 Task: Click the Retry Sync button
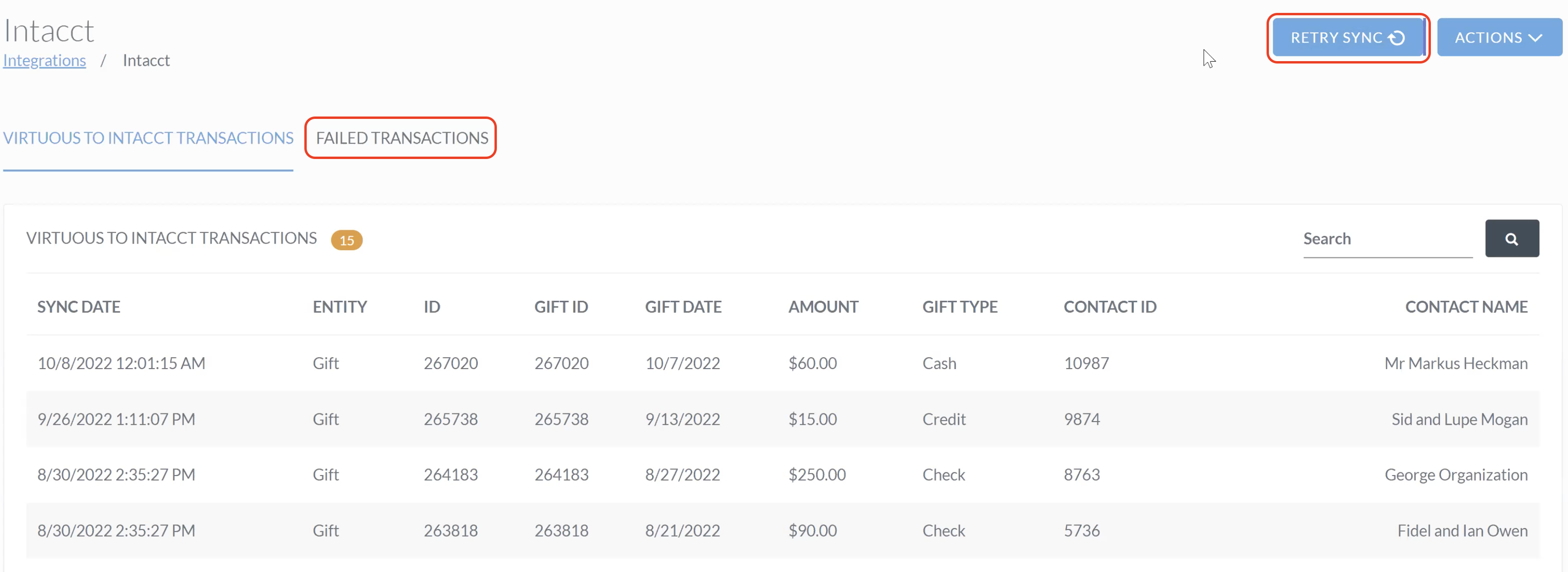1348,38
